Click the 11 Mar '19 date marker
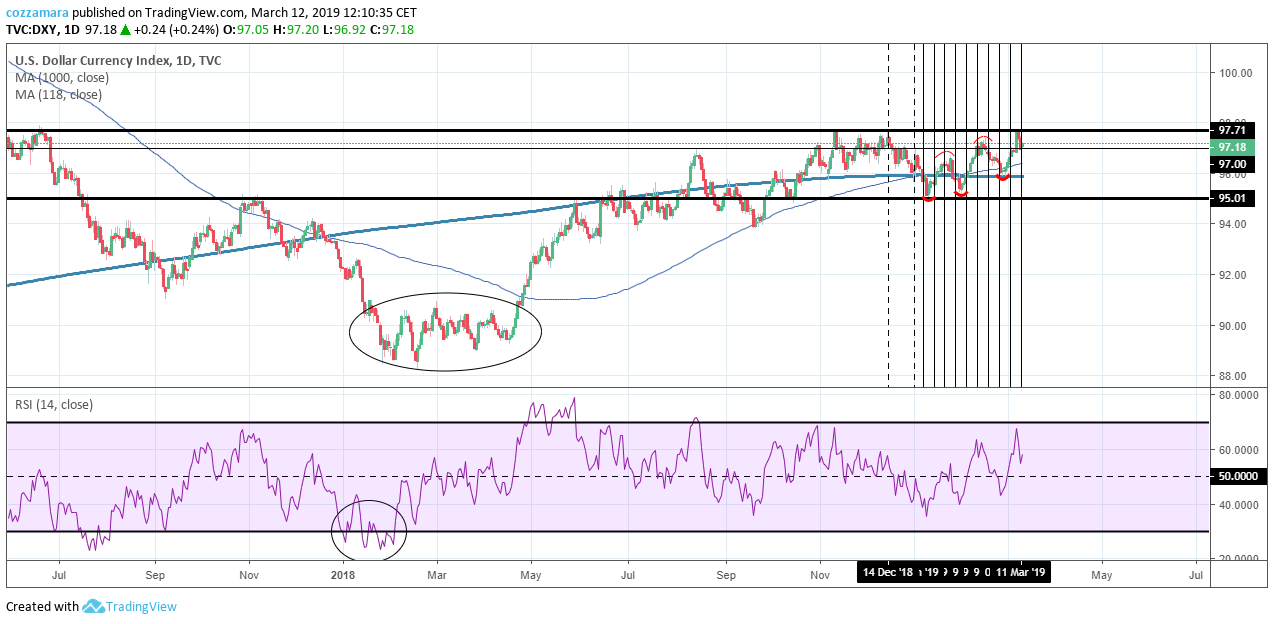The image size is (1274, 624). pos(1021,573)
